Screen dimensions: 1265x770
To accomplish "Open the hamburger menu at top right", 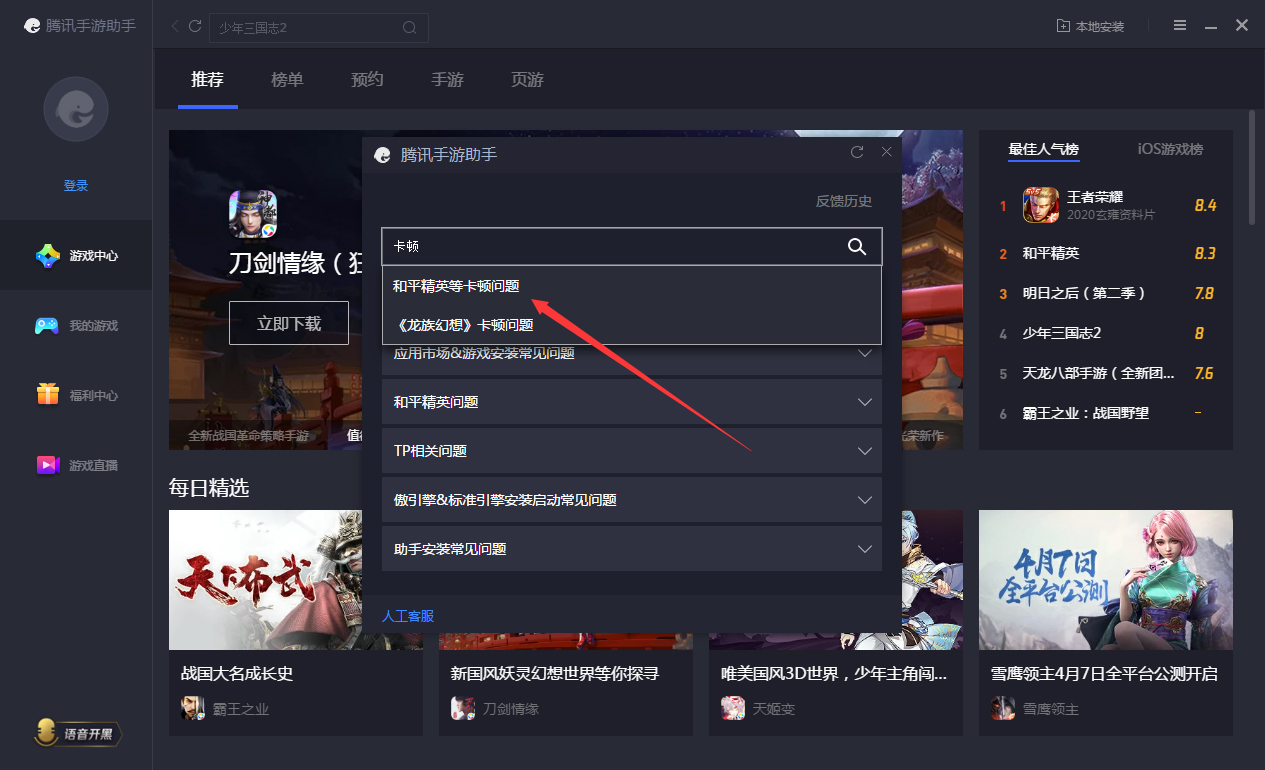I will tap(1180, 26).
